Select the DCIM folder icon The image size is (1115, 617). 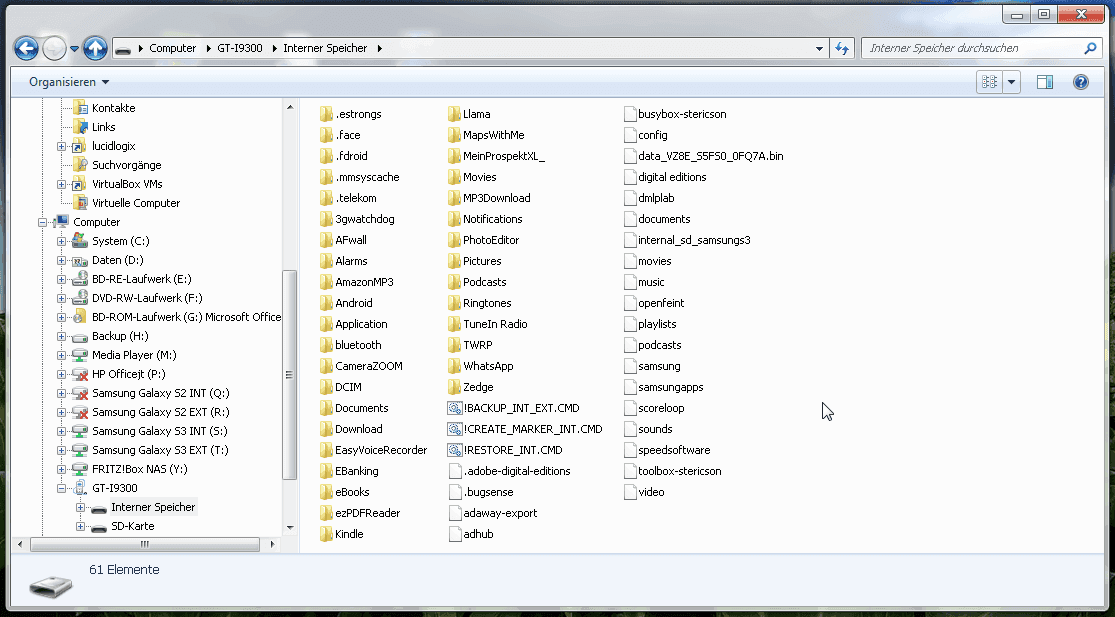tap(326, 387)
